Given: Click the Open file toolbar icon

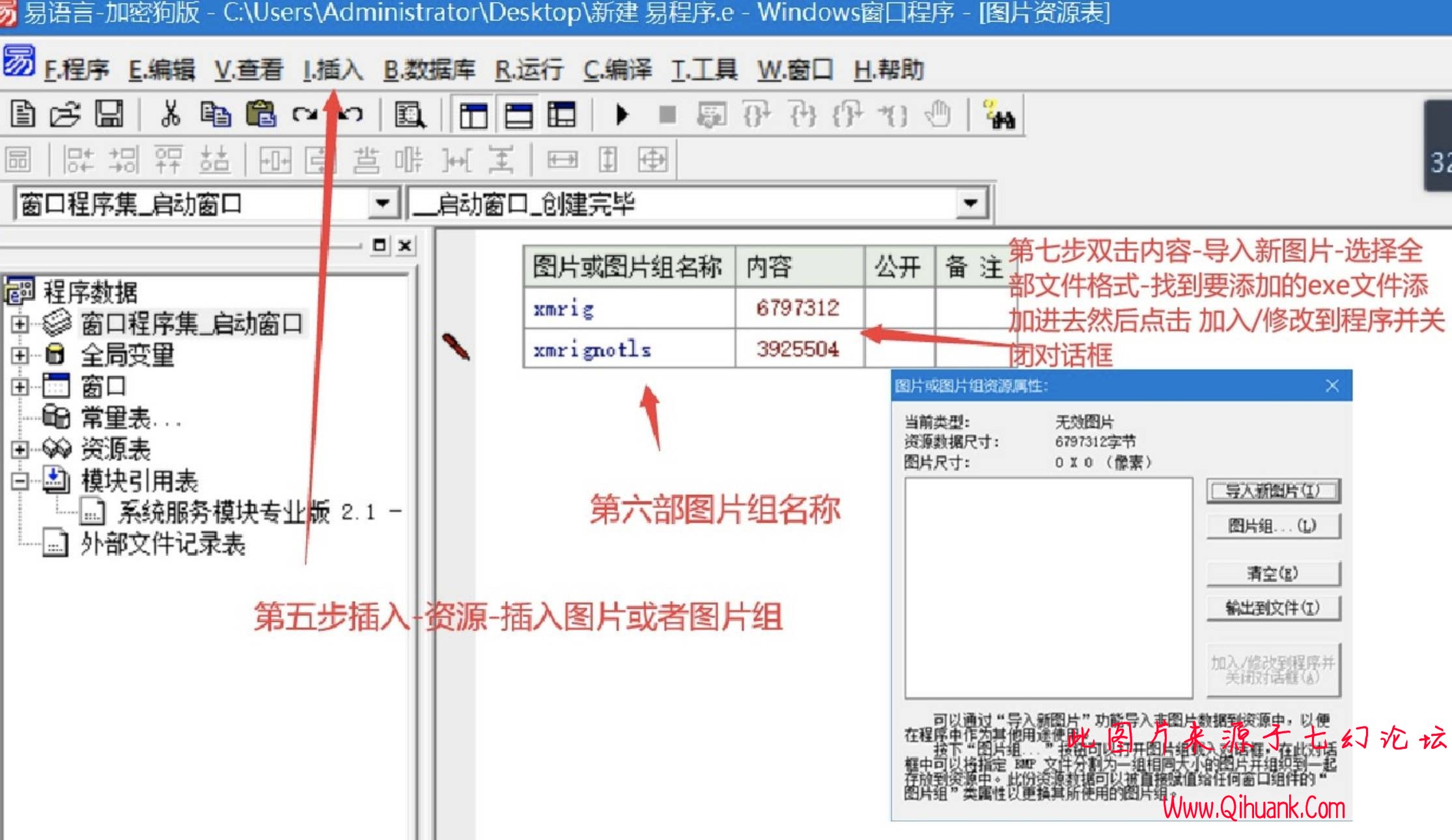Looking at the screenshot, I should click(x=65, y=115).
